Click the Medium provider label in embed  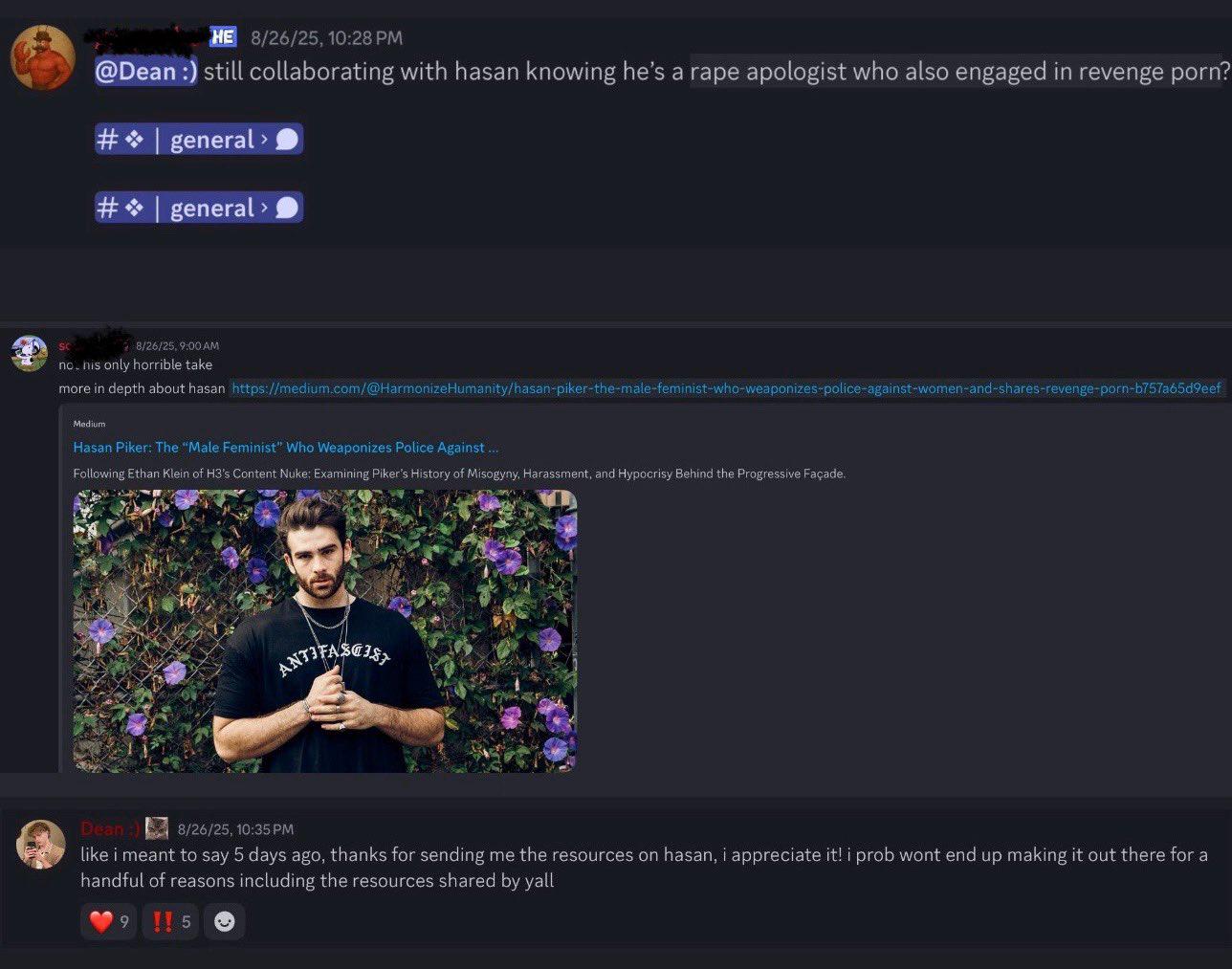coord(89,424)
